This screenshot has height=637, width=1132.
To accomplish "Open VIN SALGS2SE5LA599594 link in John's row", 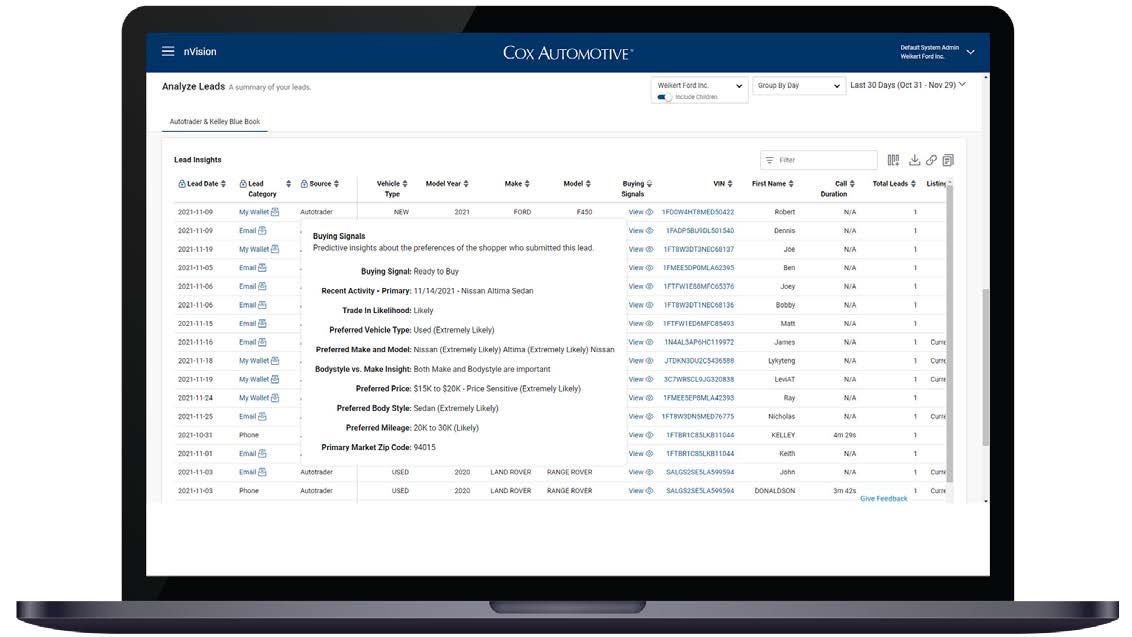I will [700, 472].
